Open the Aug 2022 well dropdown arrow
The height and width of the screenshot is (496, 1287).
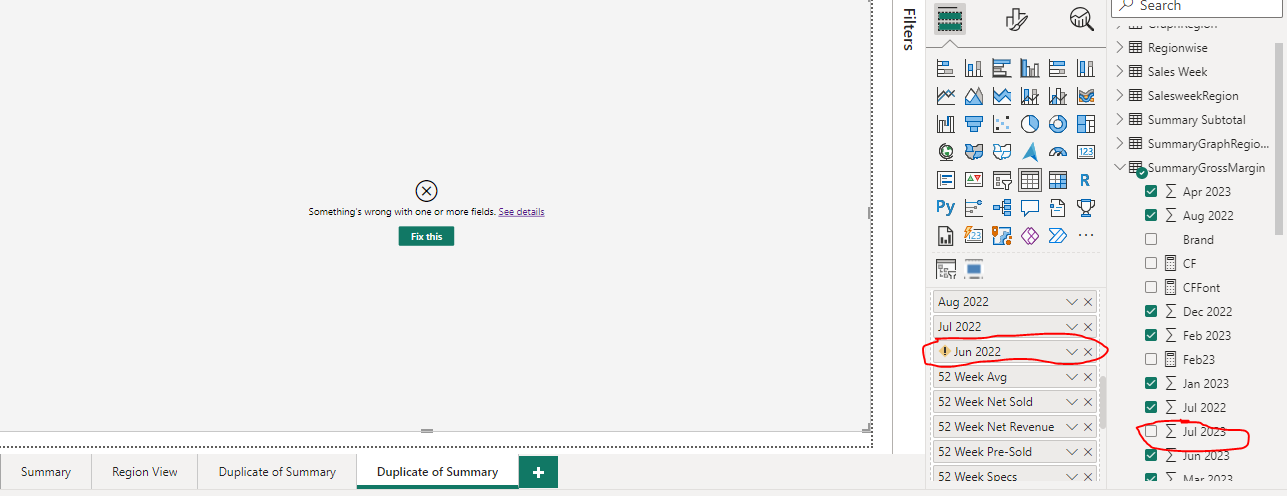pos(1072,302)
